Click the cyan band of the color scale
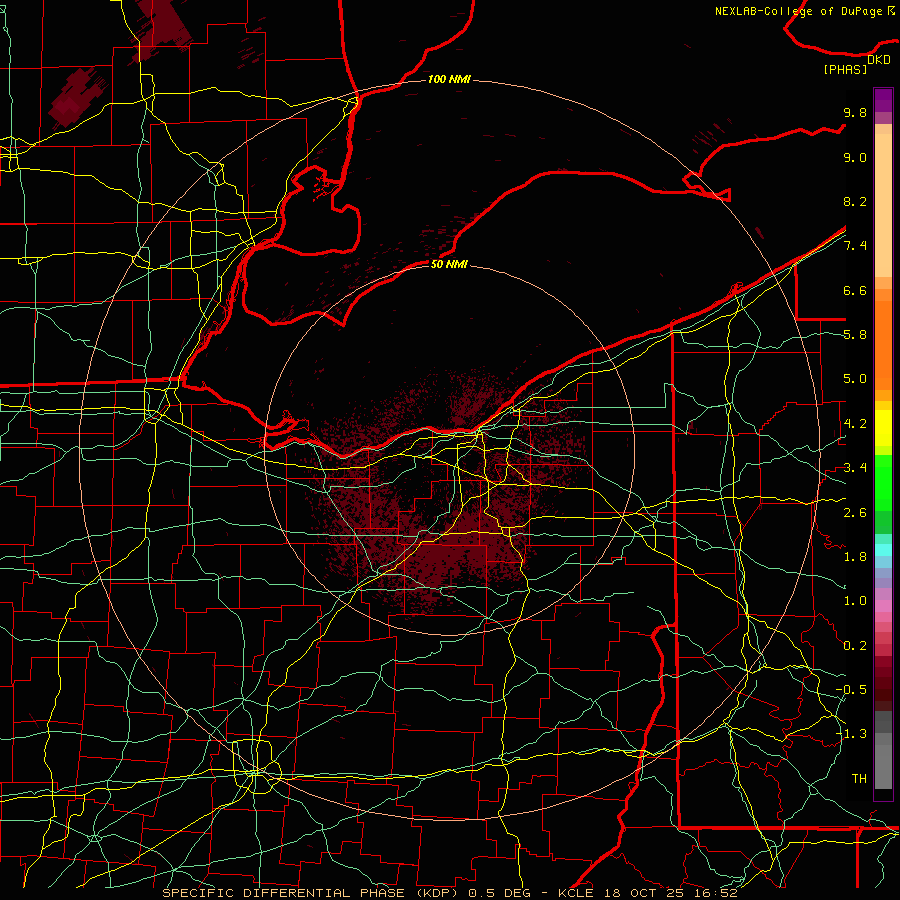The image size is (900, 900). tap(883, 550)
